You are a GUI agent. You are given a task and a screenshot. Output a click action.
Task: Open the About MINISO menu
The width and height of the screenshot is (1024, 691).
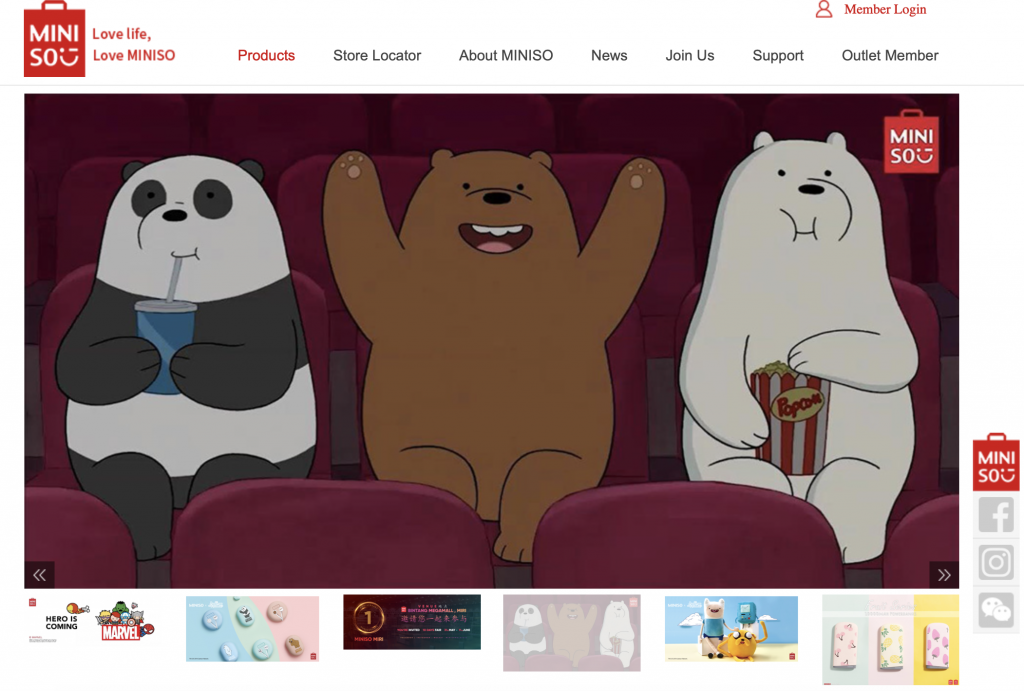[506, 56]
